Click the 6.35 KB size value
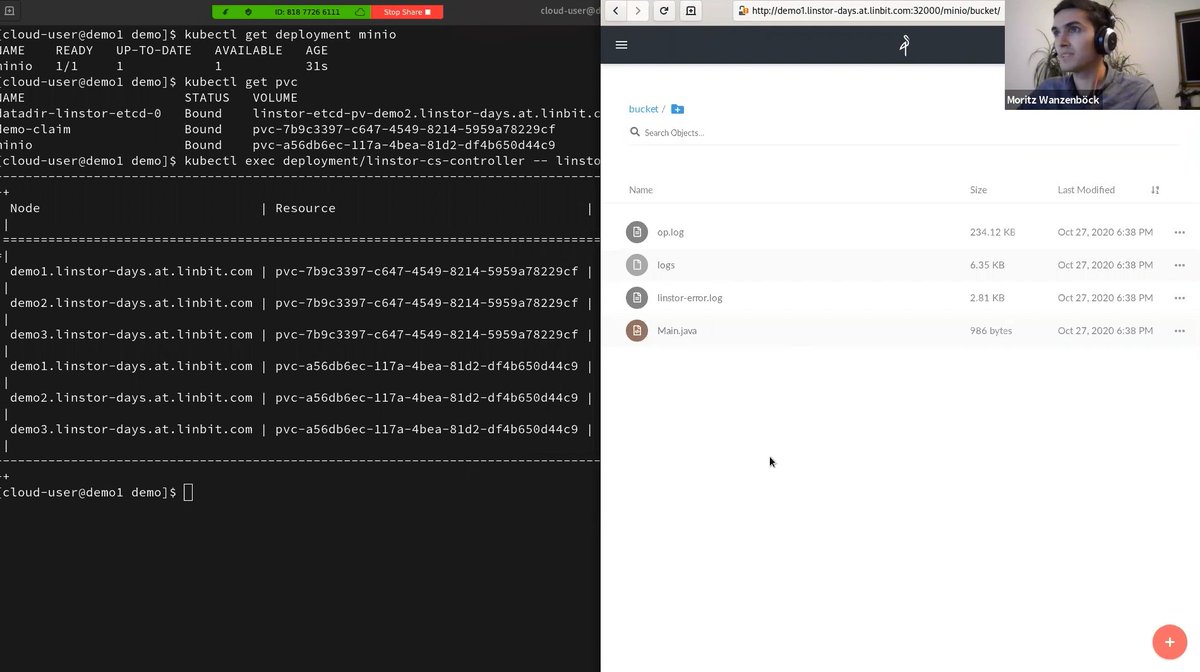1200x672 pixels. pos(987,265)
